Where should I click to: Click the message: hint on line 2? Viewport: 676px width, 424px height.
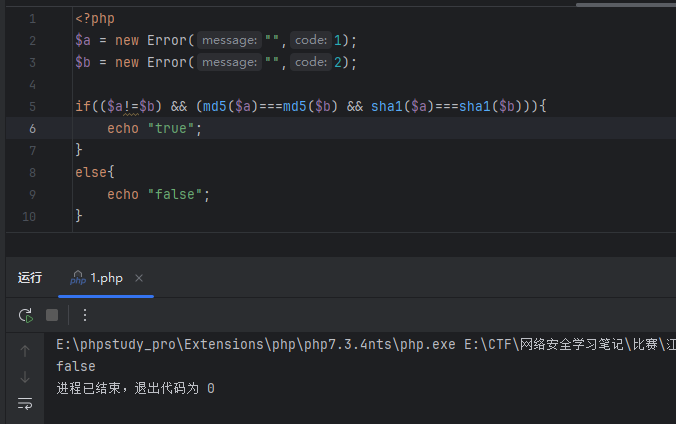click(x=228, y=40)
